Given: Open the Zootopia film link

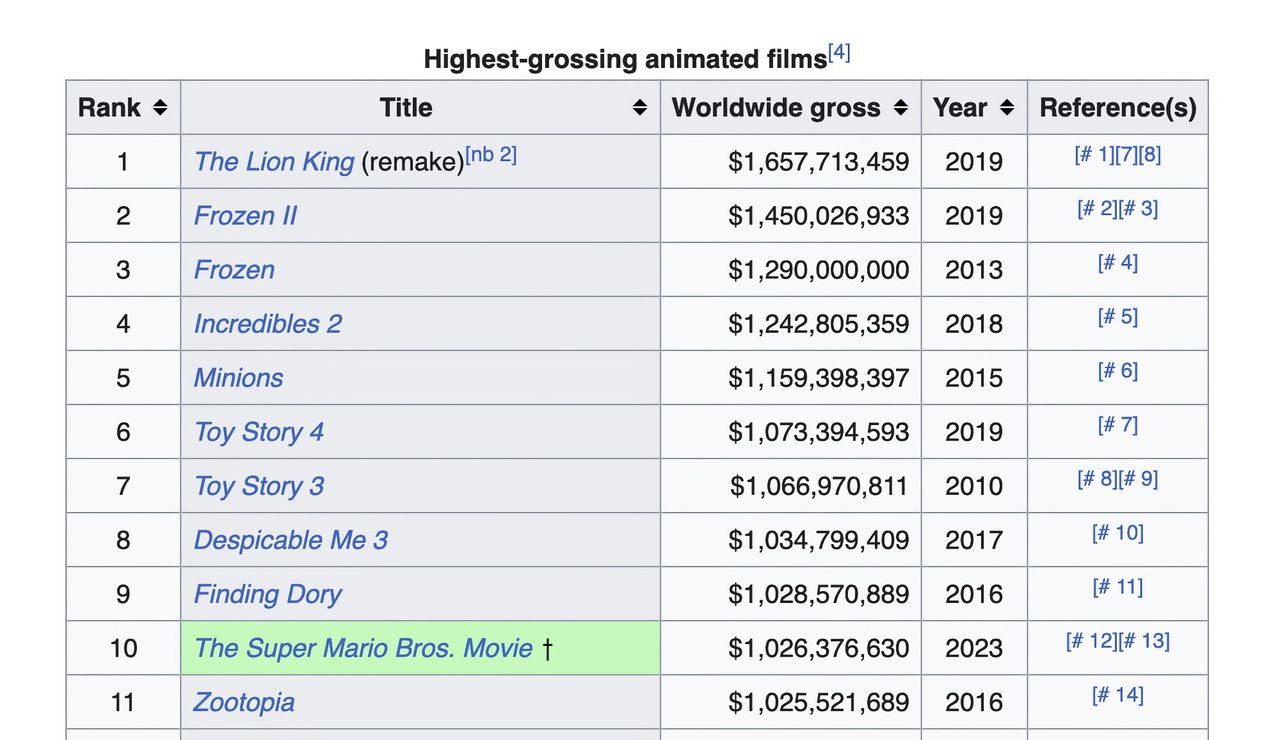Looking at the screenshot, I should [244, 702].
